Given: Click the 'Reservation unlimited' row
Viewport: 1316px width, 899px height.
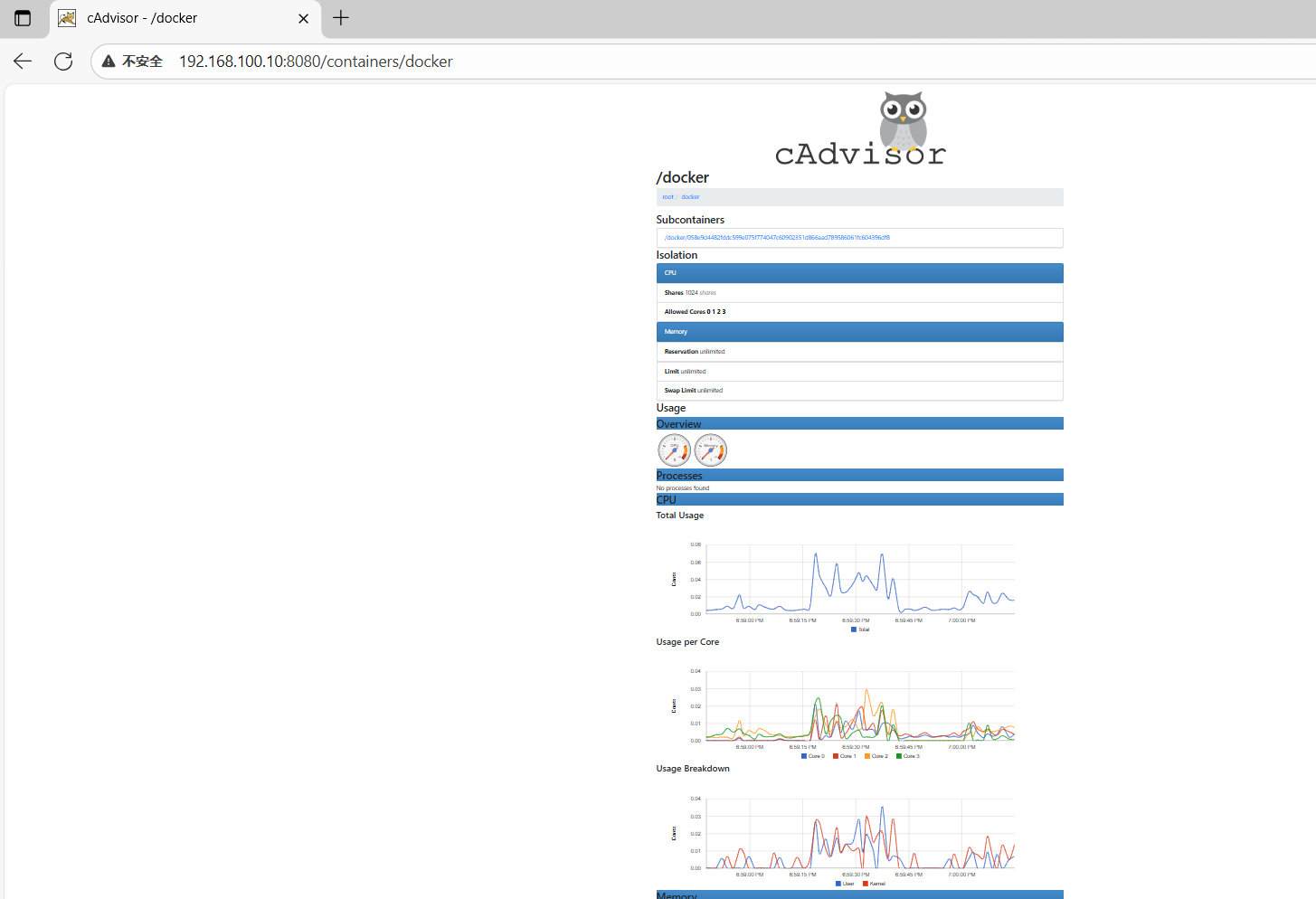Looking at the screenshot, I should (x=859, y=352).
